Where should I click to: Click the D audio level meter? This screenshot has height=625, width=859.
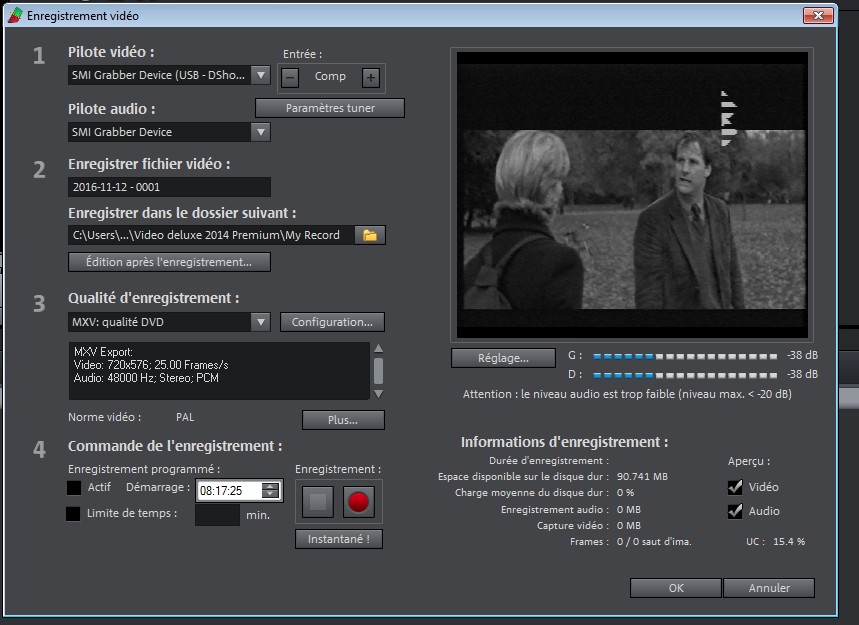[x=685, y=375]
